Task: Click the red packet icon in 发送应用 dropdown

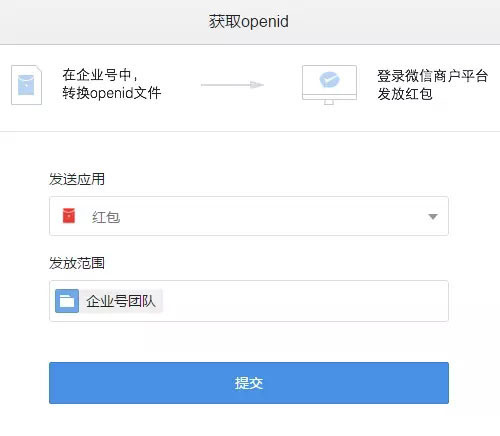Action: point(69,216)
